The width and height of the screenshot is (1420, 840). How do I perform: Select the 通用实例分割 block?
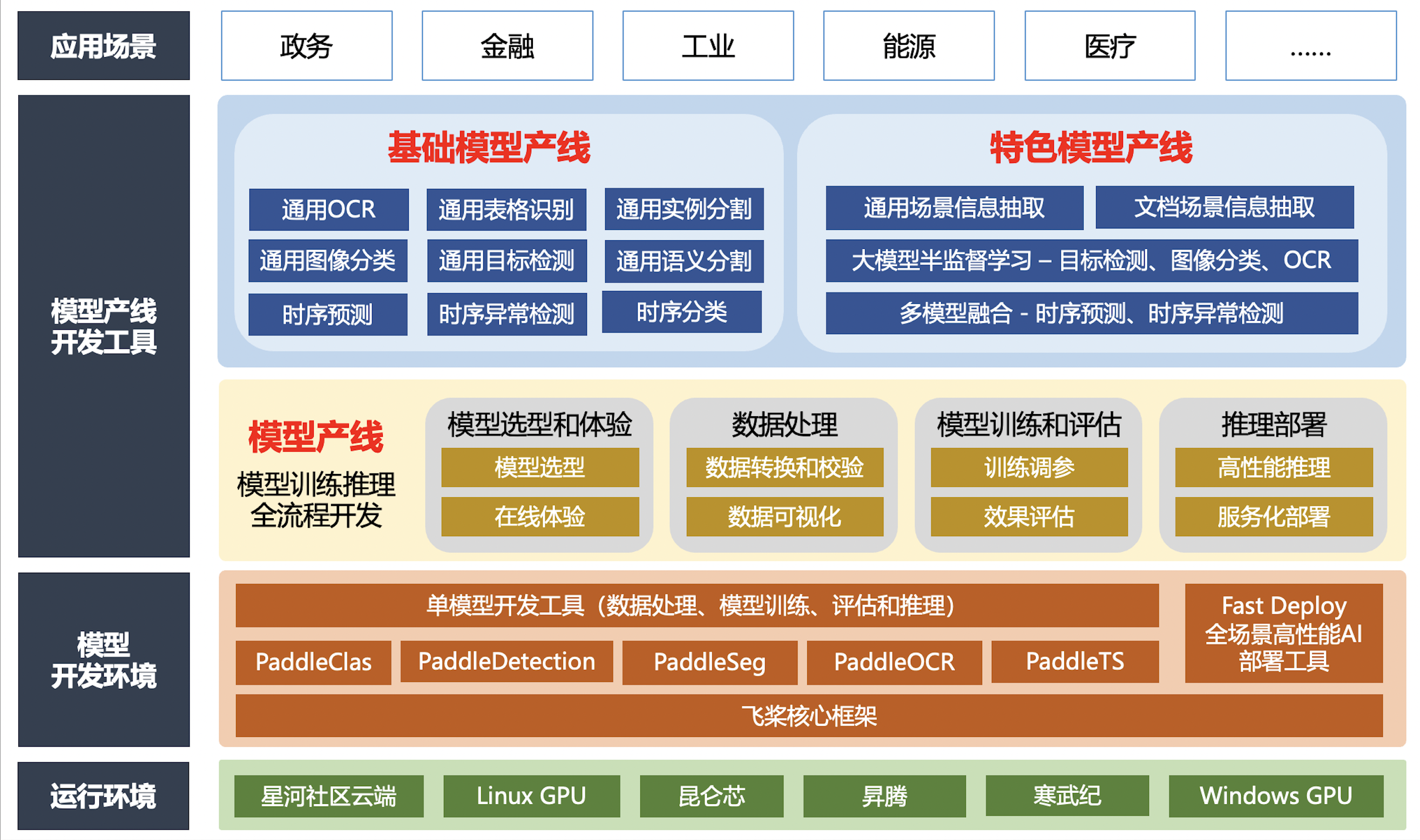coord(684,209)
